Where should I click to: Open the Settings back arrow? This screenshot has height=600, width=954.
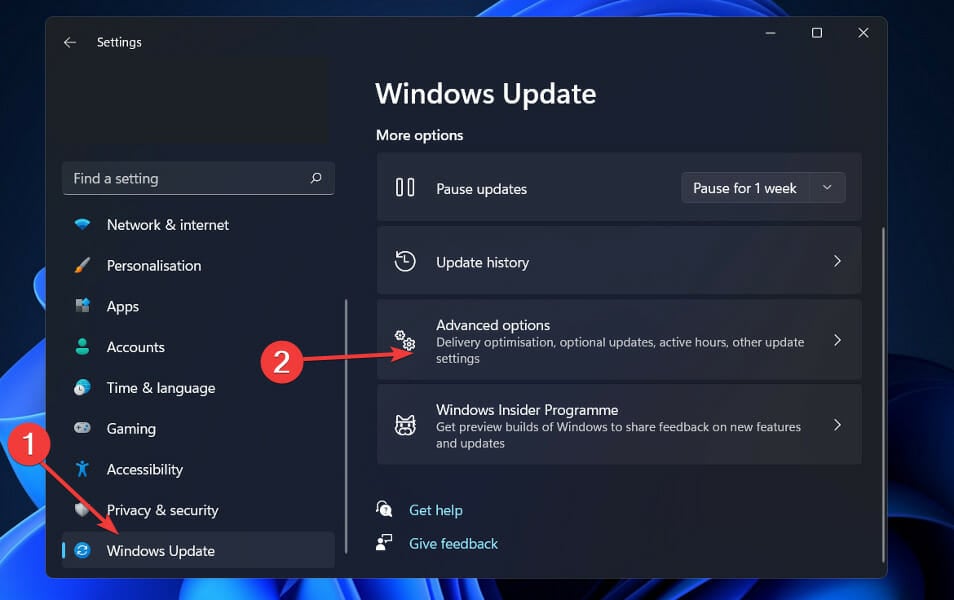pos(69,42)
